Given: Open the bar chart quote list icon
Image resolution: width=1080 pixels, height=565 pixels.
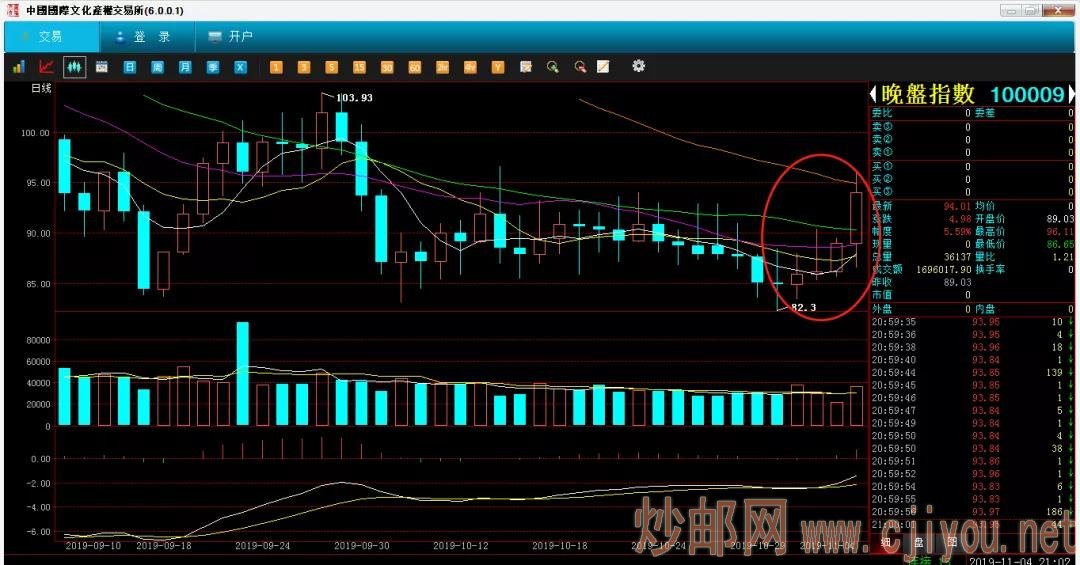Looking at the screenshot, I should 19,67.
